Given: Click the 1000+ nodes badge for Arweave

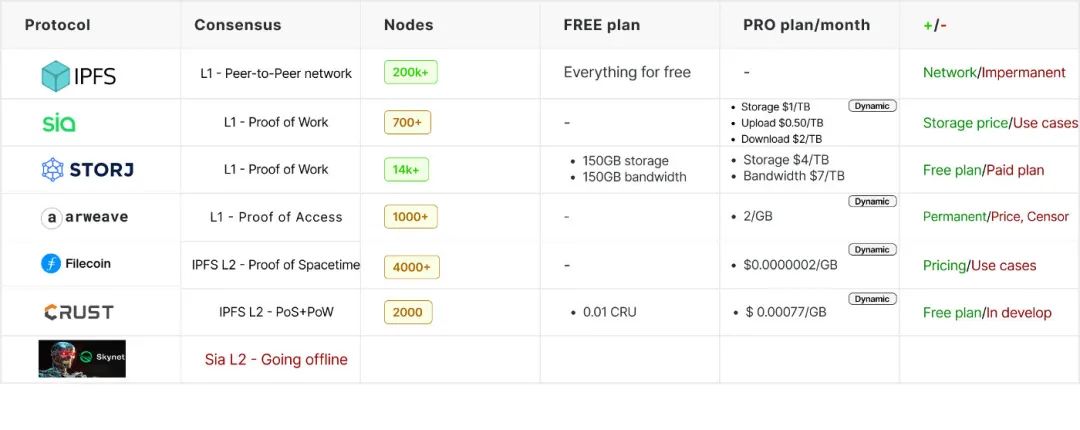Looking at the screenshot, I should point(411,217).
